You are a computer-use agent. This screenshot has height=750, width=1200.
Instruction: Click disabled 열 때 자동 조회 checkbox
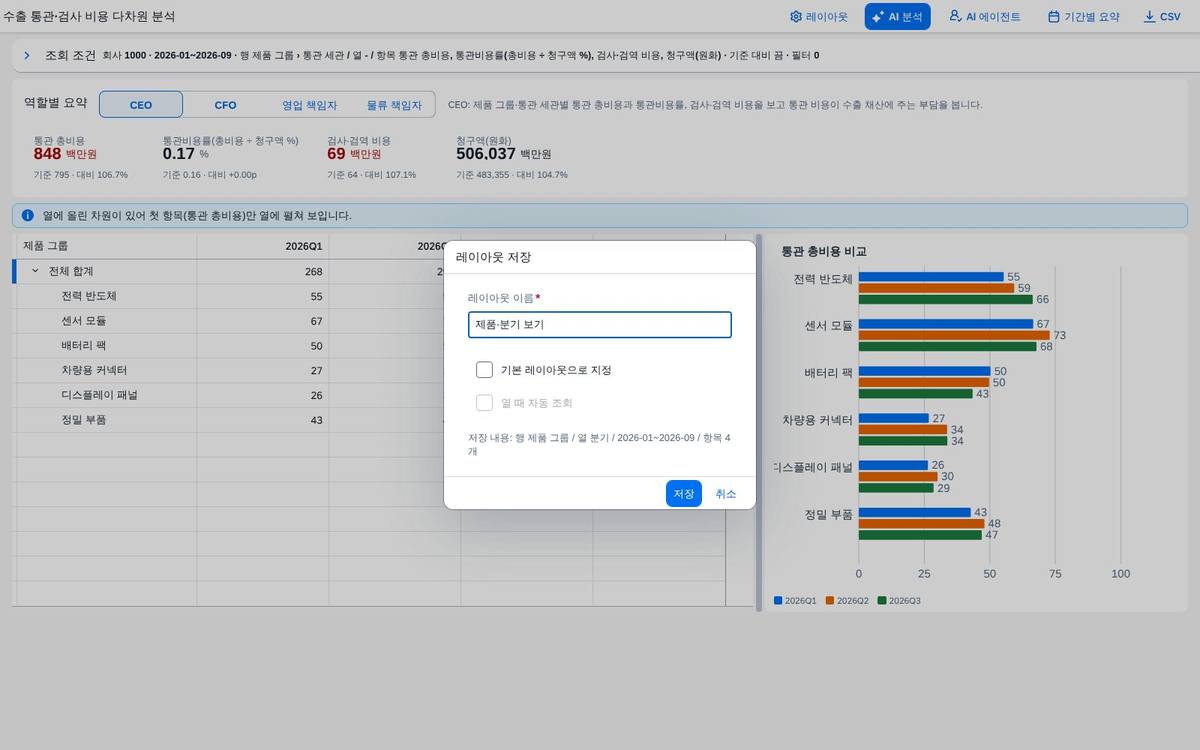point(485,403)
